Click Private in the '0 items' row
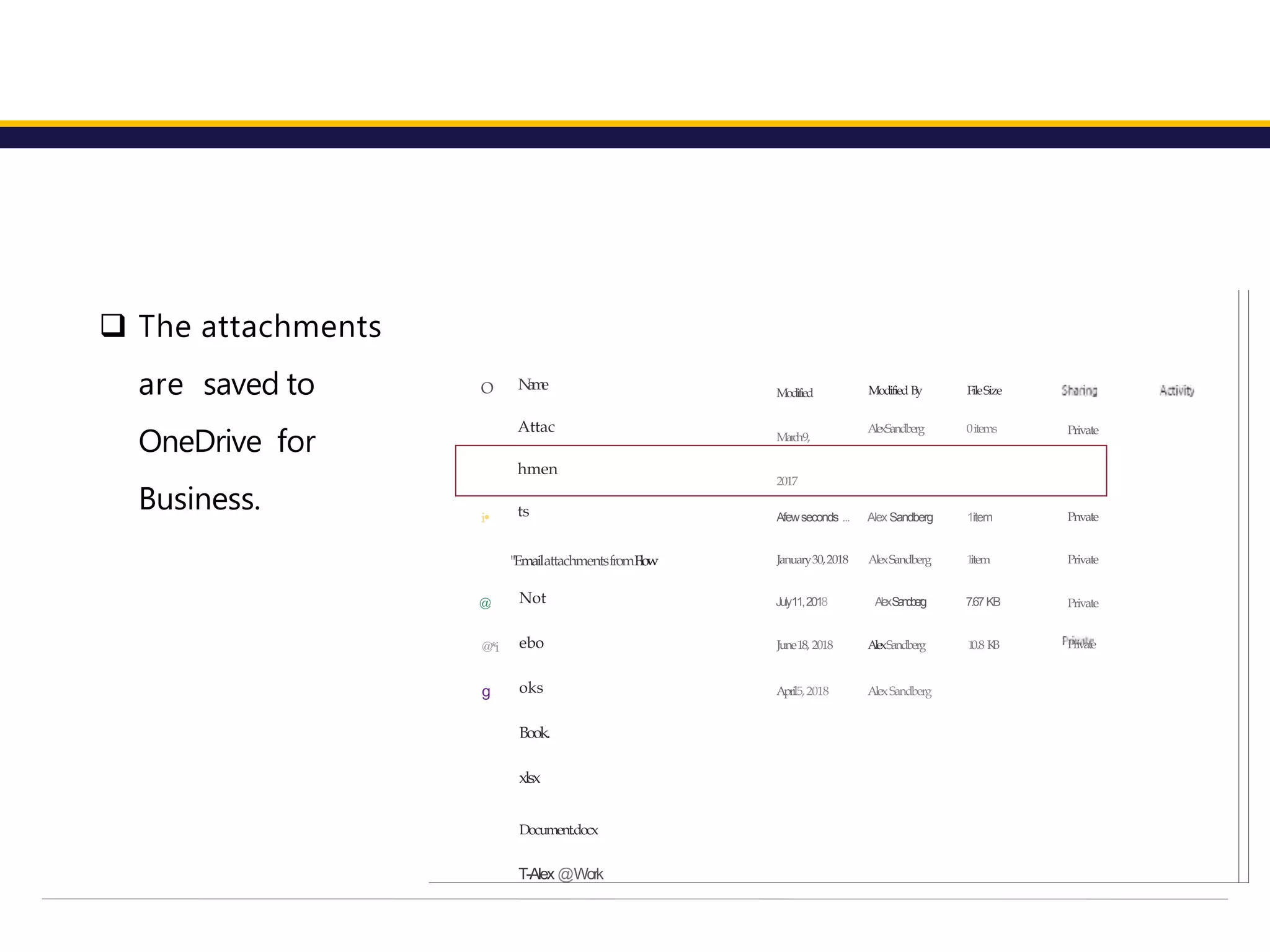 [1083, 430]
